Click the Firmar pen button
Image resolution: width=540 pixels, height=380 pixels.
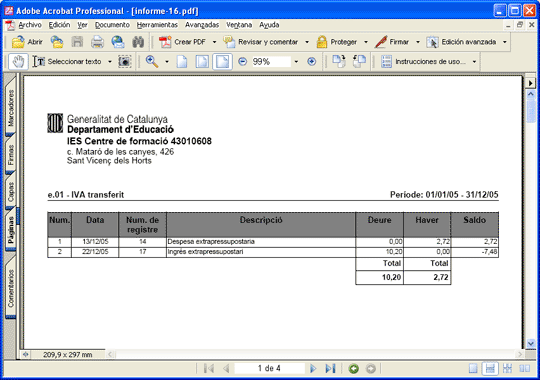tap(392, 42)
